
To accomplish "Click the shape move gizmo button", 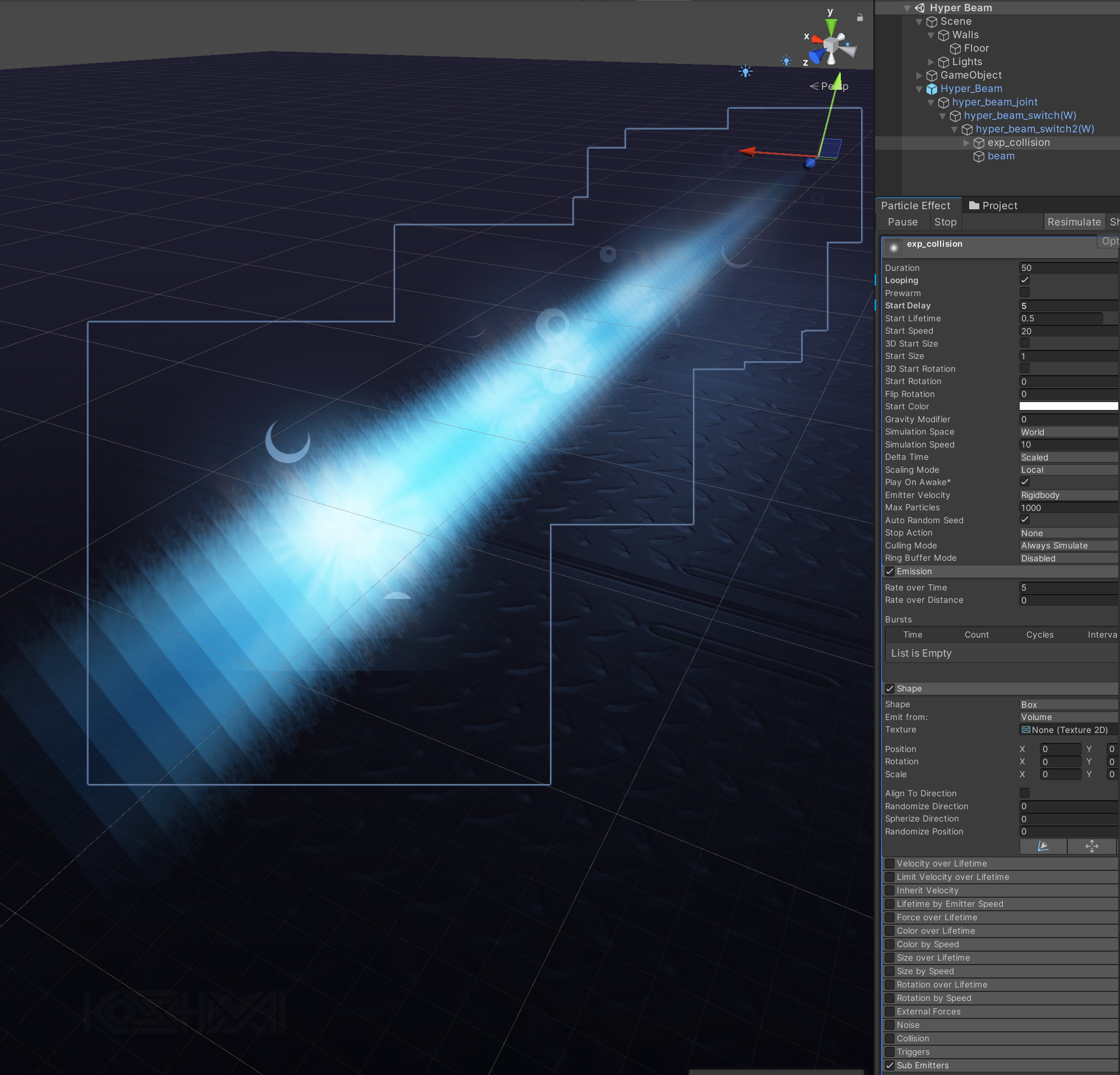I will pos(1091,846).
